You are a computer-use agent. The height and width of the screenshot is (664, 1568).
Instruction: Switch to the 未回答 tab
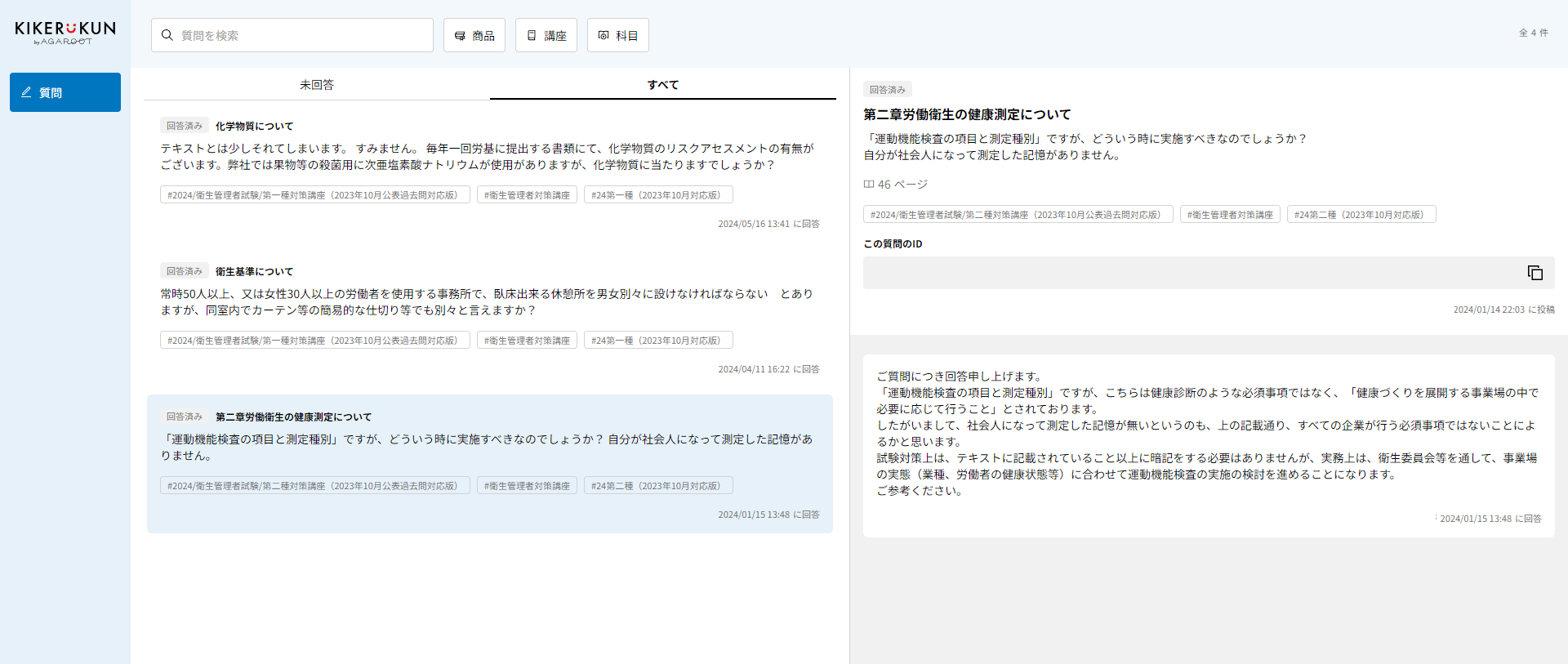(x=316, y=85)
